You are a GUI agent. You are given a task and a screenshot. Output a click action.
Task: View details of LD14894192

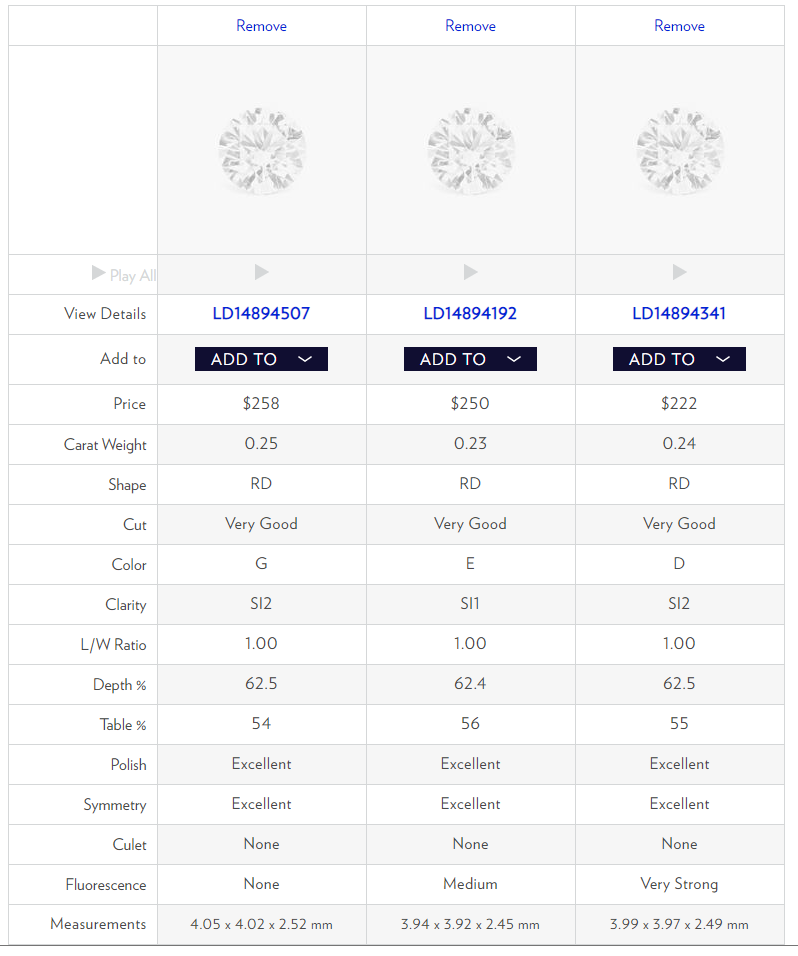tap(470, 313)
